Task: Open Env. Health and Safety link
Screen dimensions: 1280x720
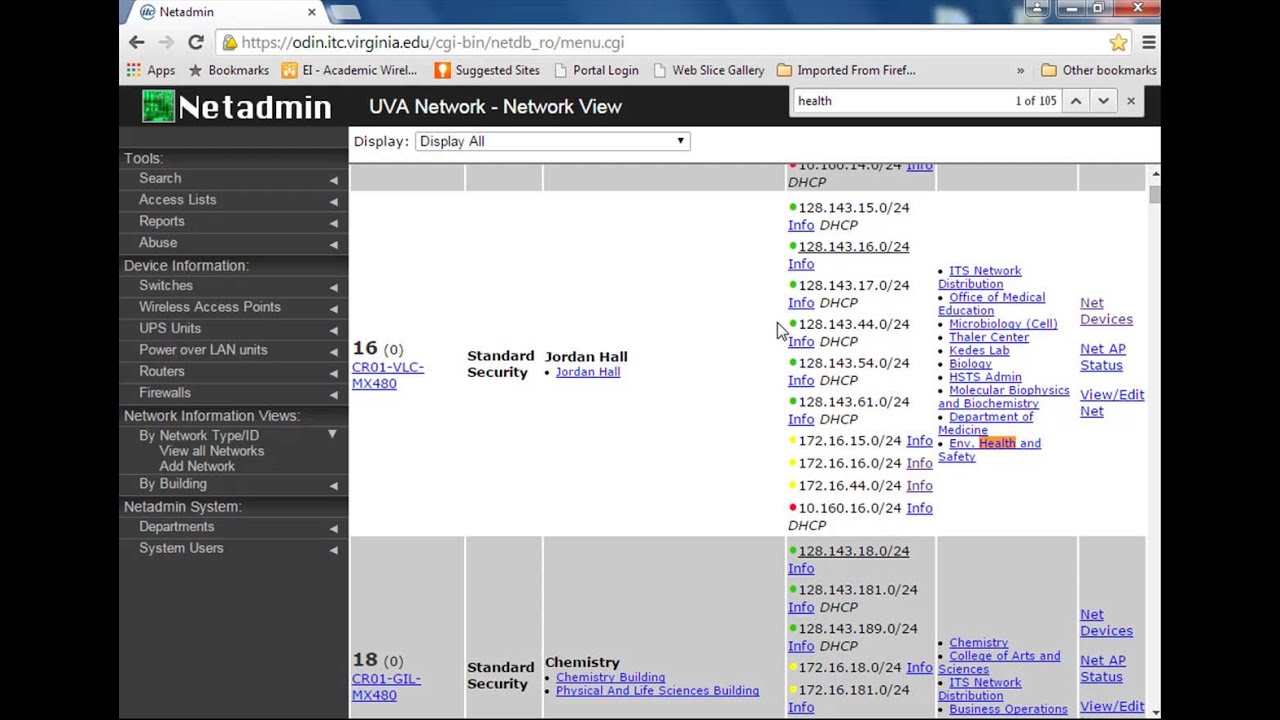Action: coord(990,450)
